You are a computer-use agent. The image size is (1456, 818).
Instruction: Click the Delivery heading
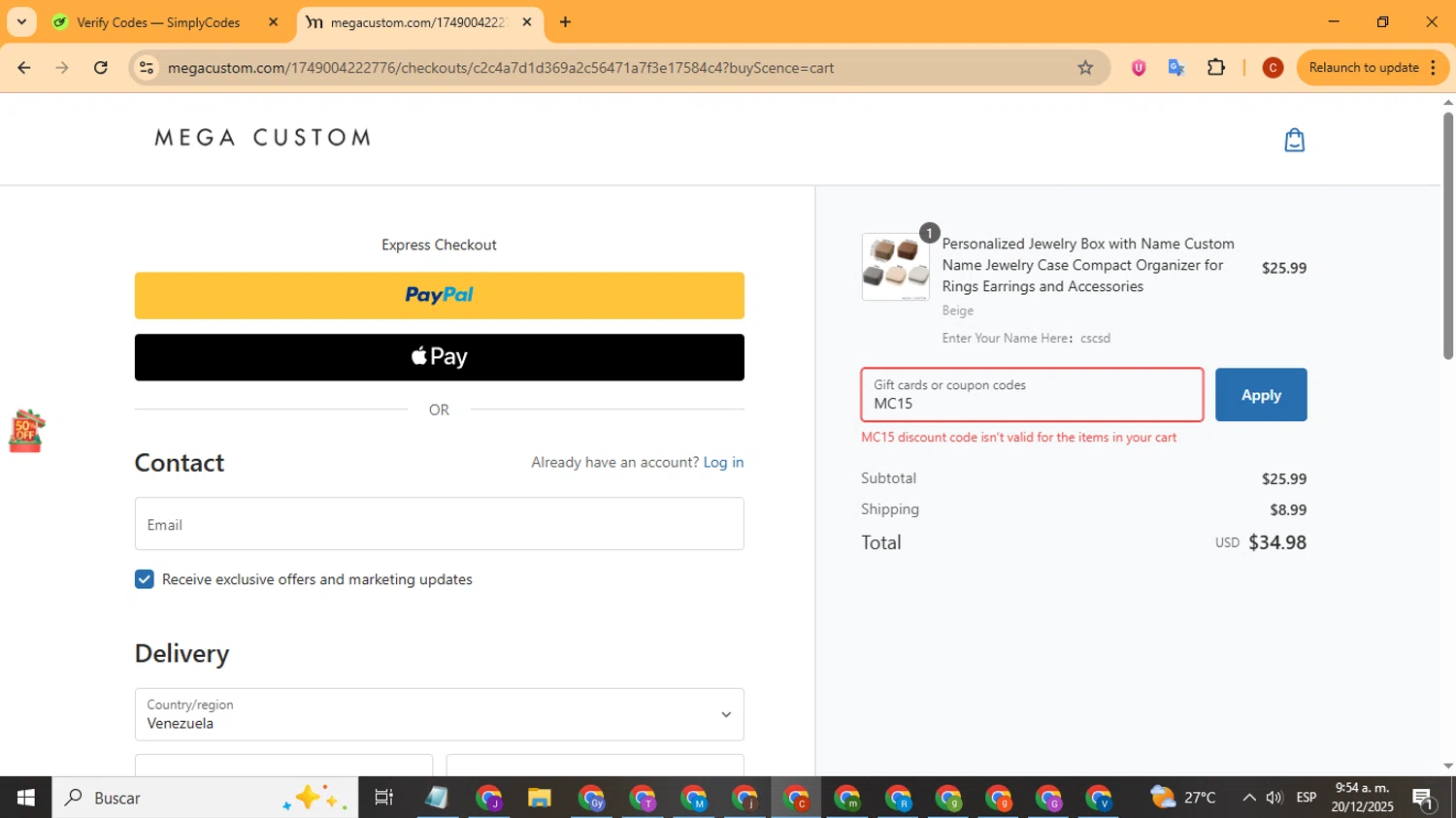(182, 654)
